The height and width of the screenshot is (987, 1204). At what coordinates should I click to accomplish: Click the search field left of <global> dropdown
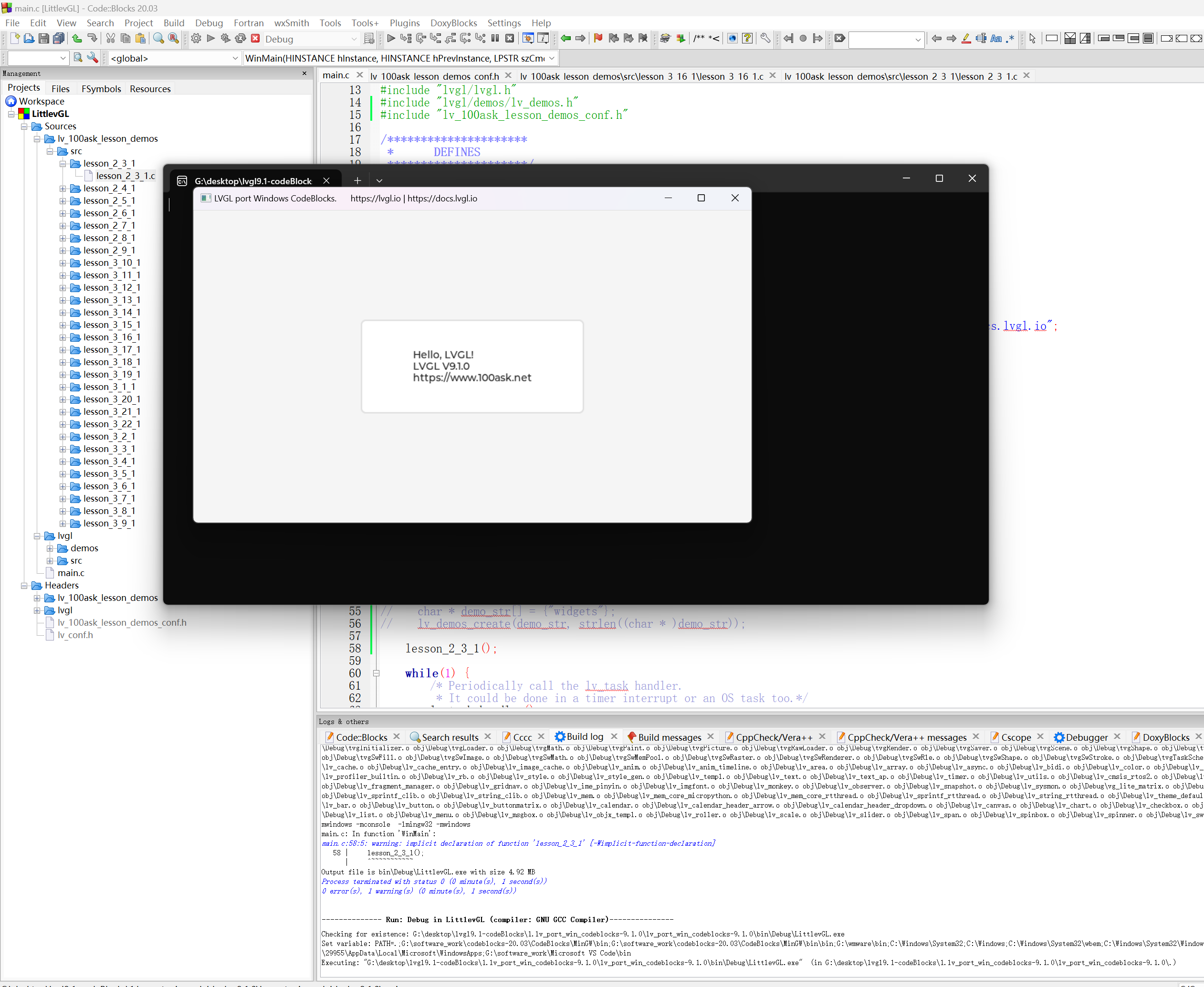coord(38,58)
